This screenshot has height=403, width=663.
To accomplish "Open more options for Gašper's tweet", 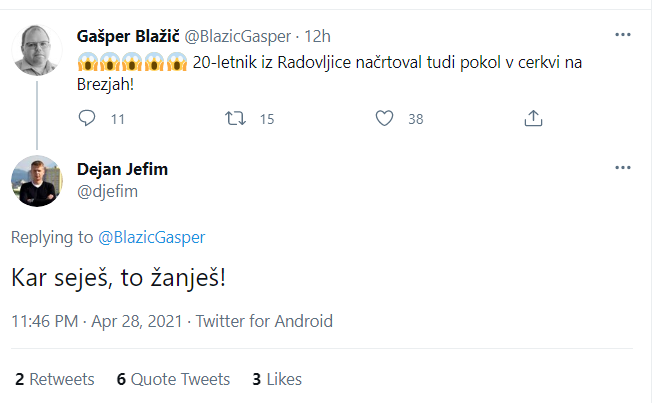I will click(x=622, y=36).
